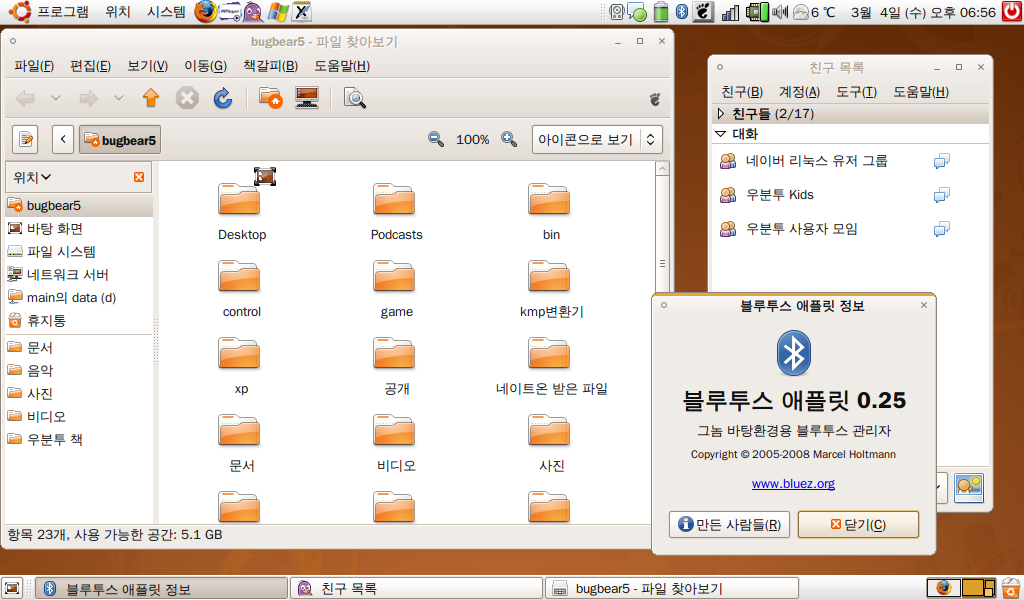Collapse the 대화 group

click(x=721, y=134)
